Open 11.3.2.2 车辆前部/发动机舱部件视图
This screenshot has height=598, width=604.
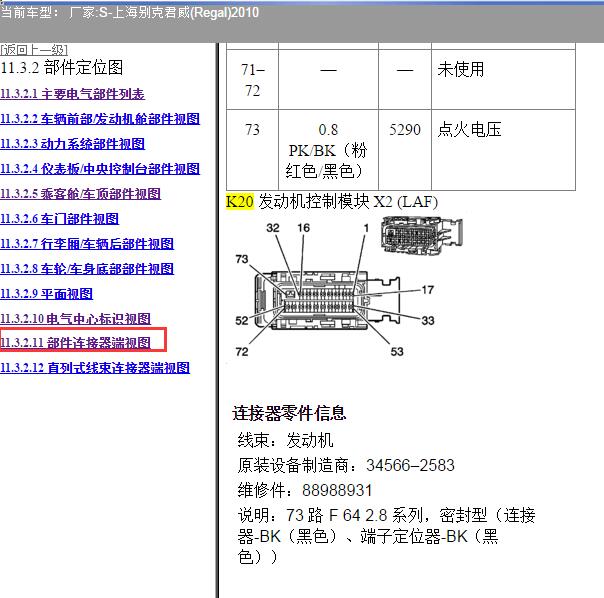coord(100,119)
